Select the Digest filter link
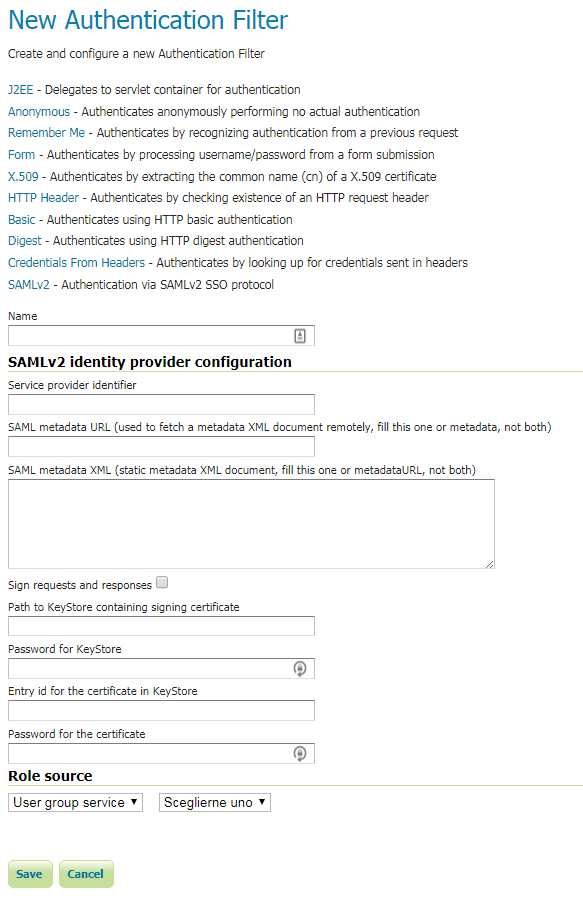 click(x=25, y=241)
